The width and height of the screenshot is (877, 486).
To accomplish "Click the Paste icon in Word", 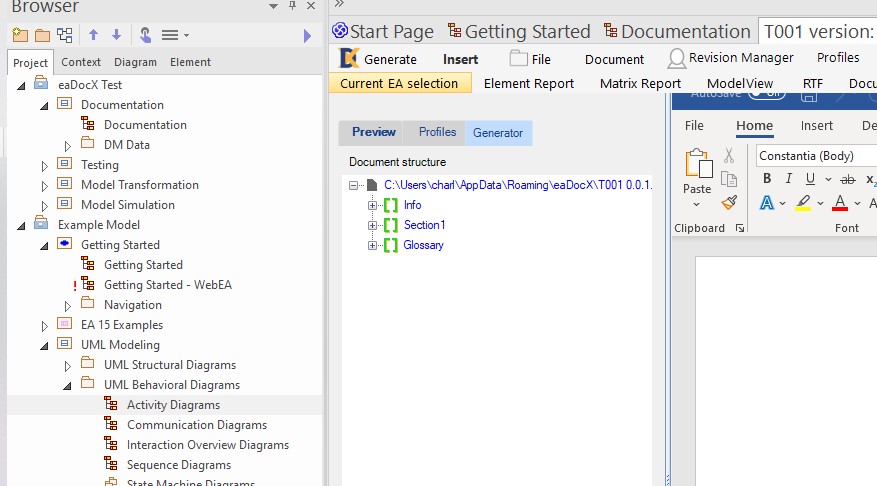I will pyautogui.click(x=698, y=164).
